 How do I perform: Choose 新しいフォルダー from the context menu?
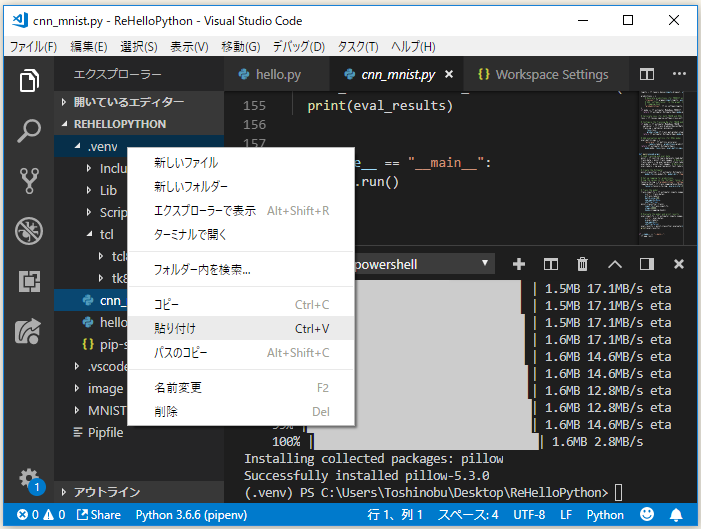click(241, 186)
